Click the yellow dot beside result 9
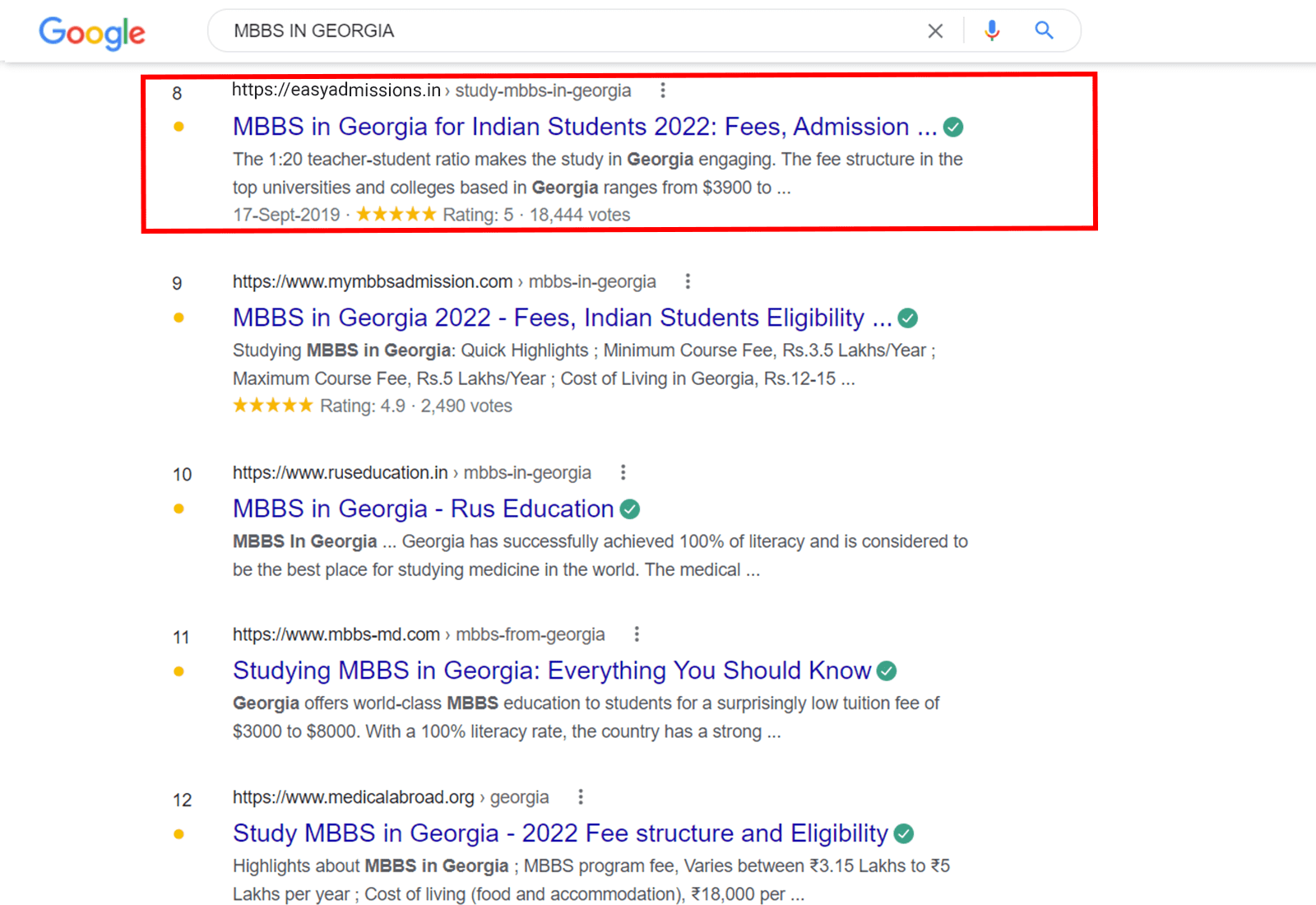Viewport: 1316px width, 905px height. click(178, 318)
